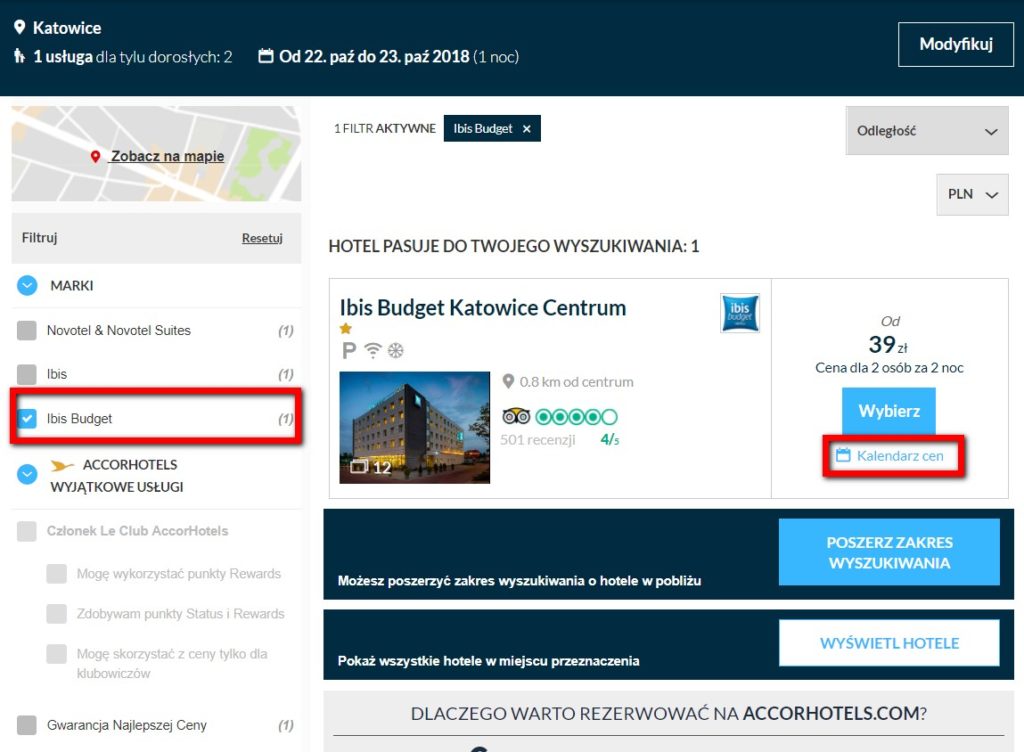
Task: Click the distance pin icon by 0.8 km
Action: 508,381
